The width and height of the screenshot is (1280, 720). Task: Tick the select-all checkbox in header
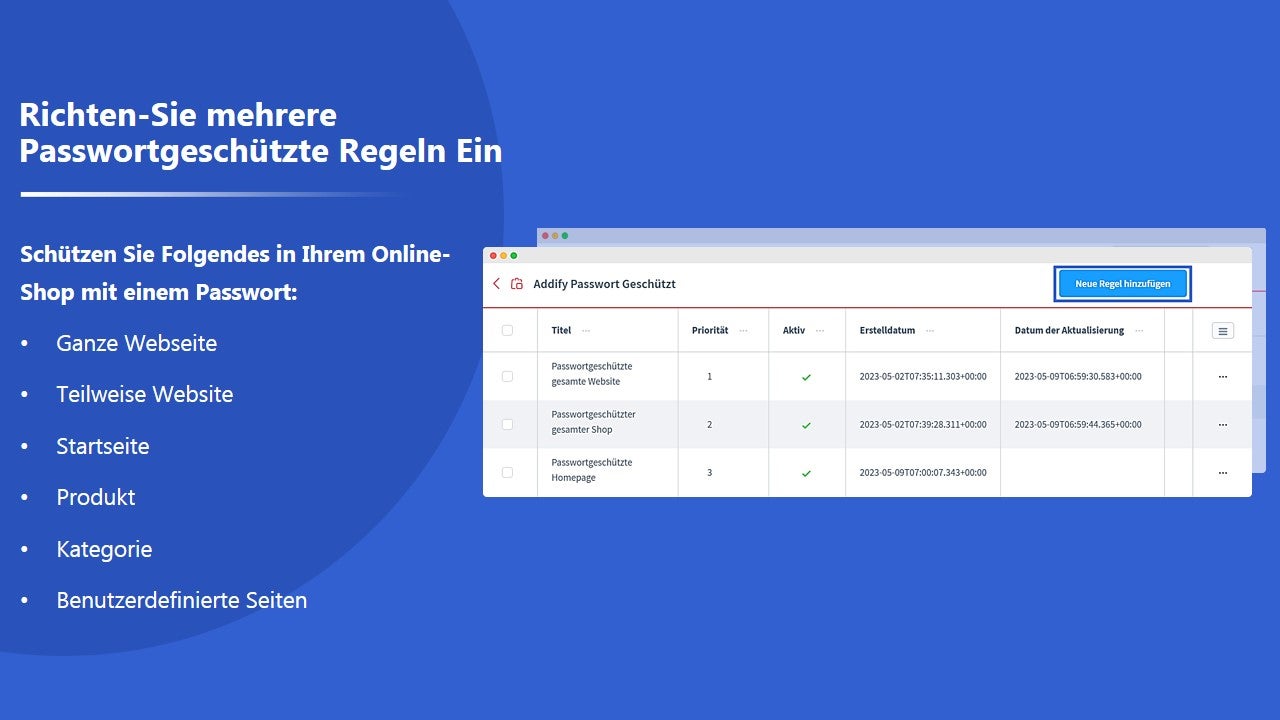point(507,330)
